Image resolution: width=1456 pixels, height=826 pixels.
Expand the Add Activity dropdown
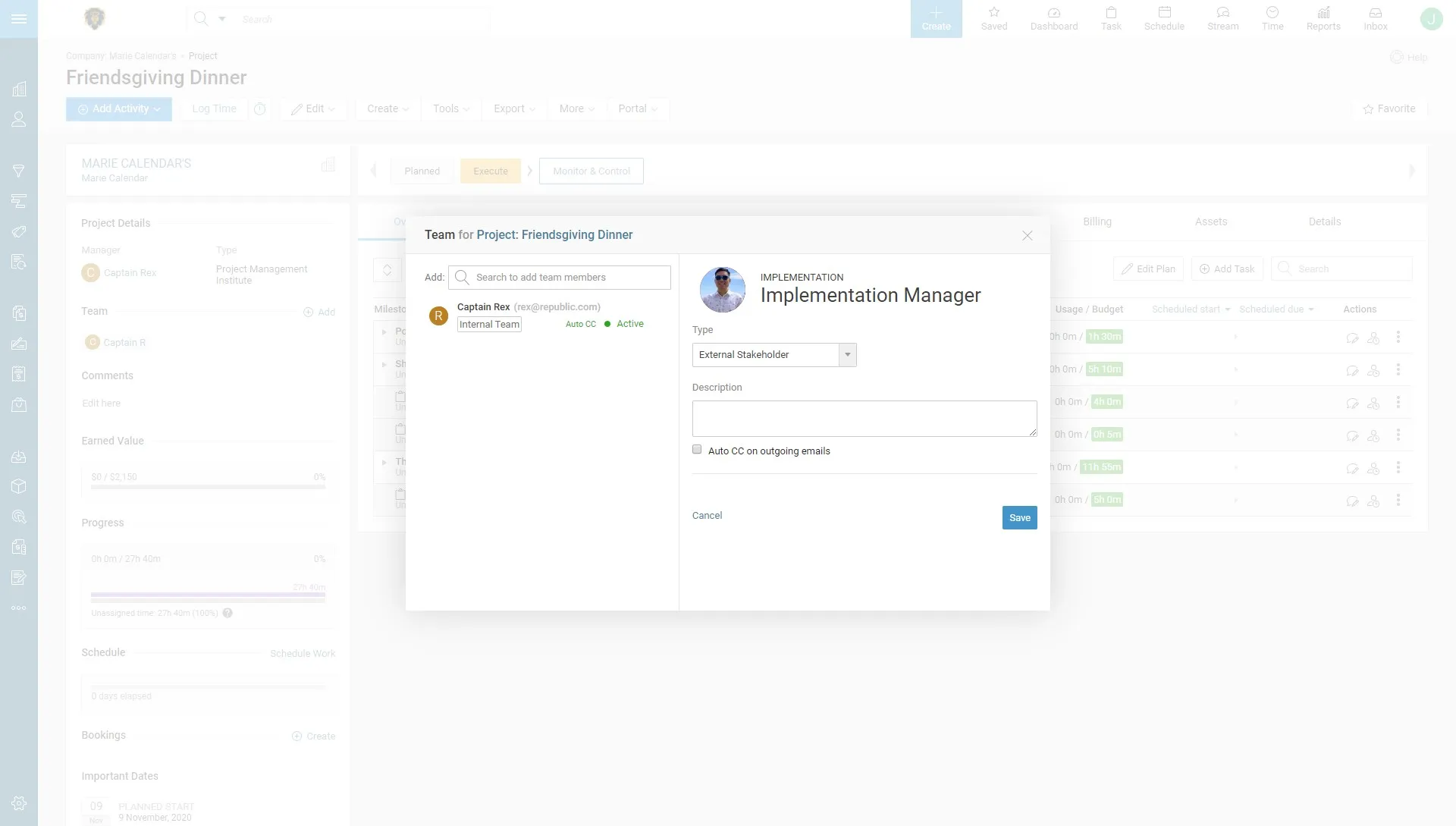click(119, 109)
